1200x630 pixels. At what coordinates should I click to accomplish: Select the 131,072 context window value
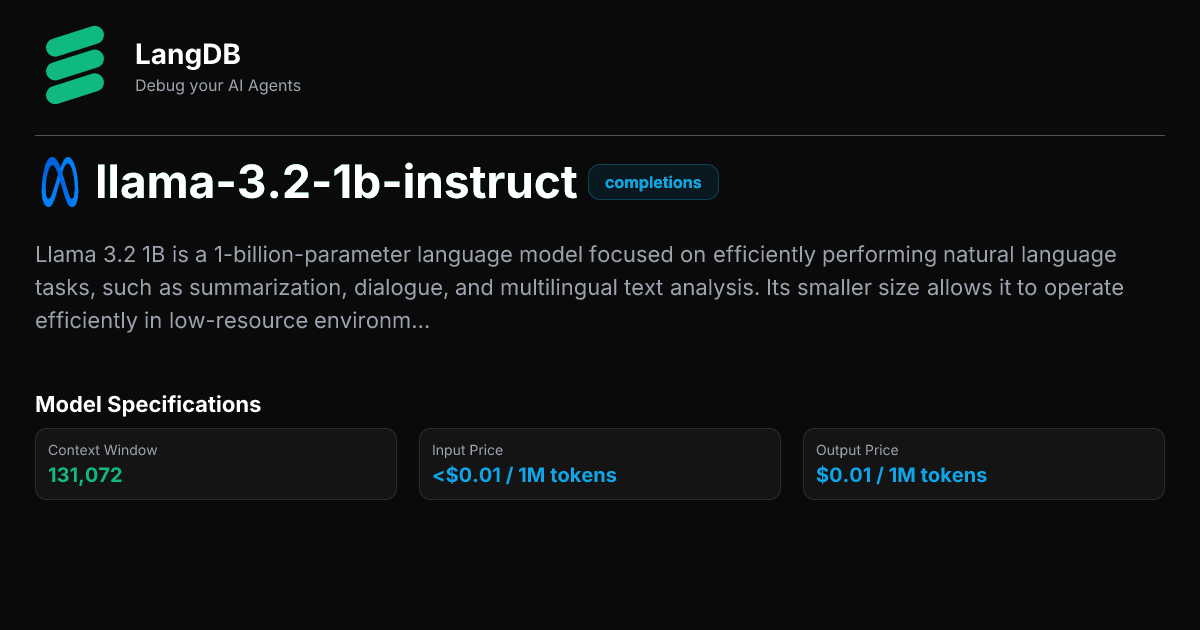pyautogui.click(x=85, y=475)
